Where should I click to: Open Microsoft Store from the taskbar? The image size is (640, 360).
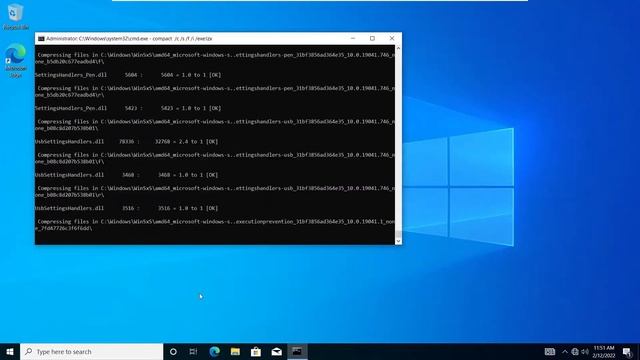[256, 351]
